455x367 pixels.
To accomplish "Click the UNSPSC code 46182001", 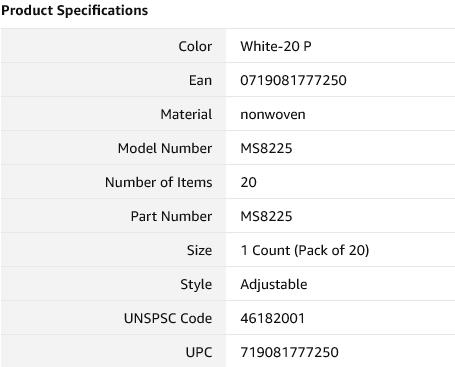I will click(272, 318).
